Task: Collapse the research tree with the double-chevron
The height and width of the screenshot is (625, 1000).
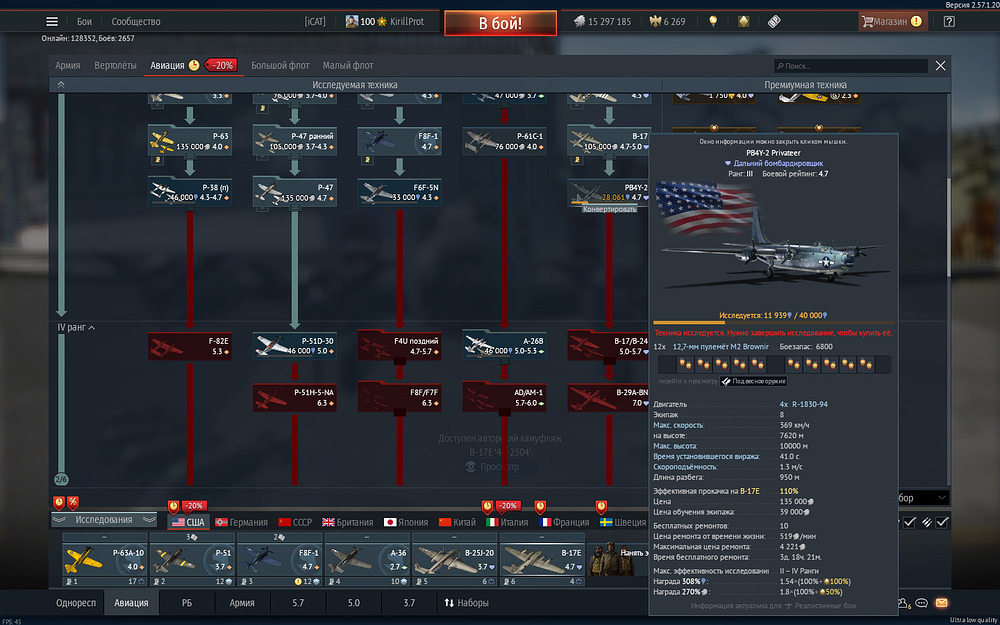Action: pos(61,85)
